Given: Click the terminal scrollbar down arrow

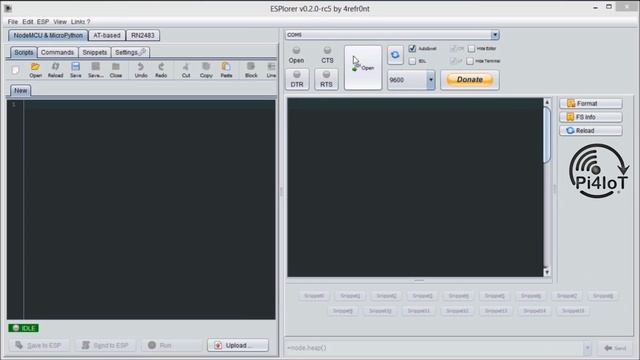Looking at the screenshot, I should pos(547,272).
